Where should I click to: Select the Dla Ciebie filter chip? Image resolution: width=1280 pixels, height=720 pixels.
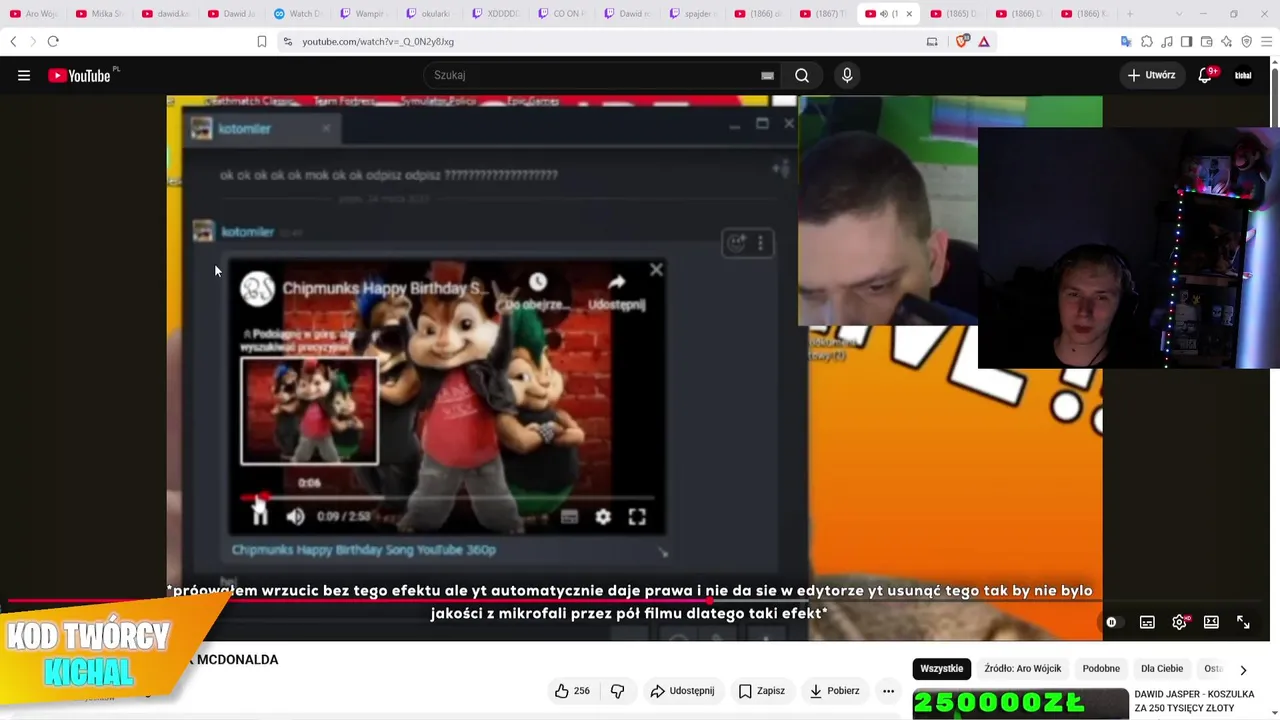click(x=1162, y=669)
